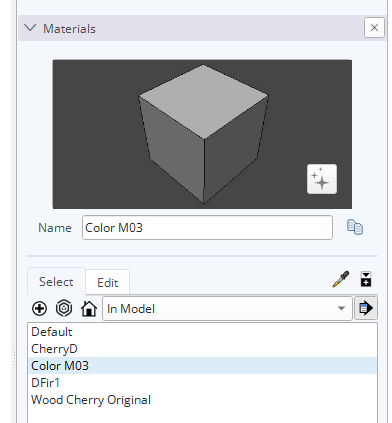Select the DFir1 material
This screenshot has width=392, height=423.
click(x=203, y=383)
